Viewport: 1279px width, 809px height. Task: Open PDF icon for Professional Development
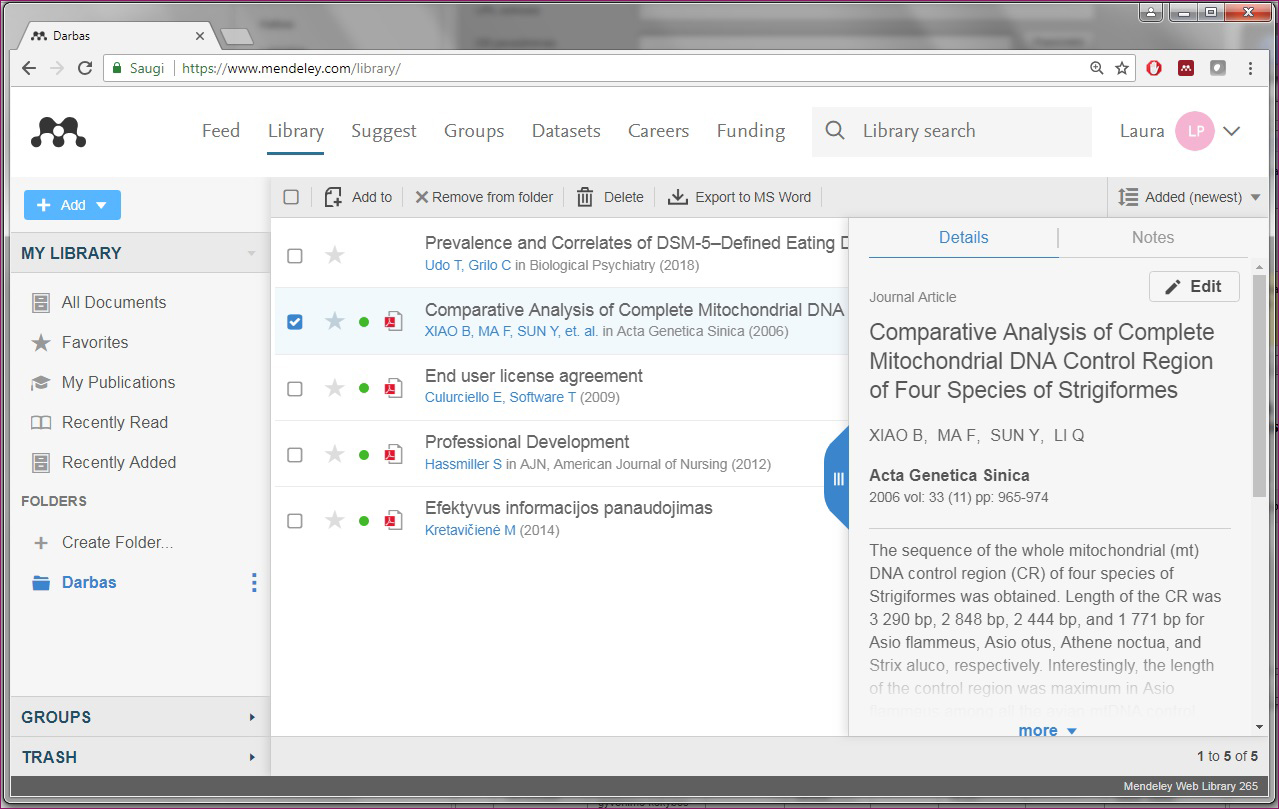[394, 454]
